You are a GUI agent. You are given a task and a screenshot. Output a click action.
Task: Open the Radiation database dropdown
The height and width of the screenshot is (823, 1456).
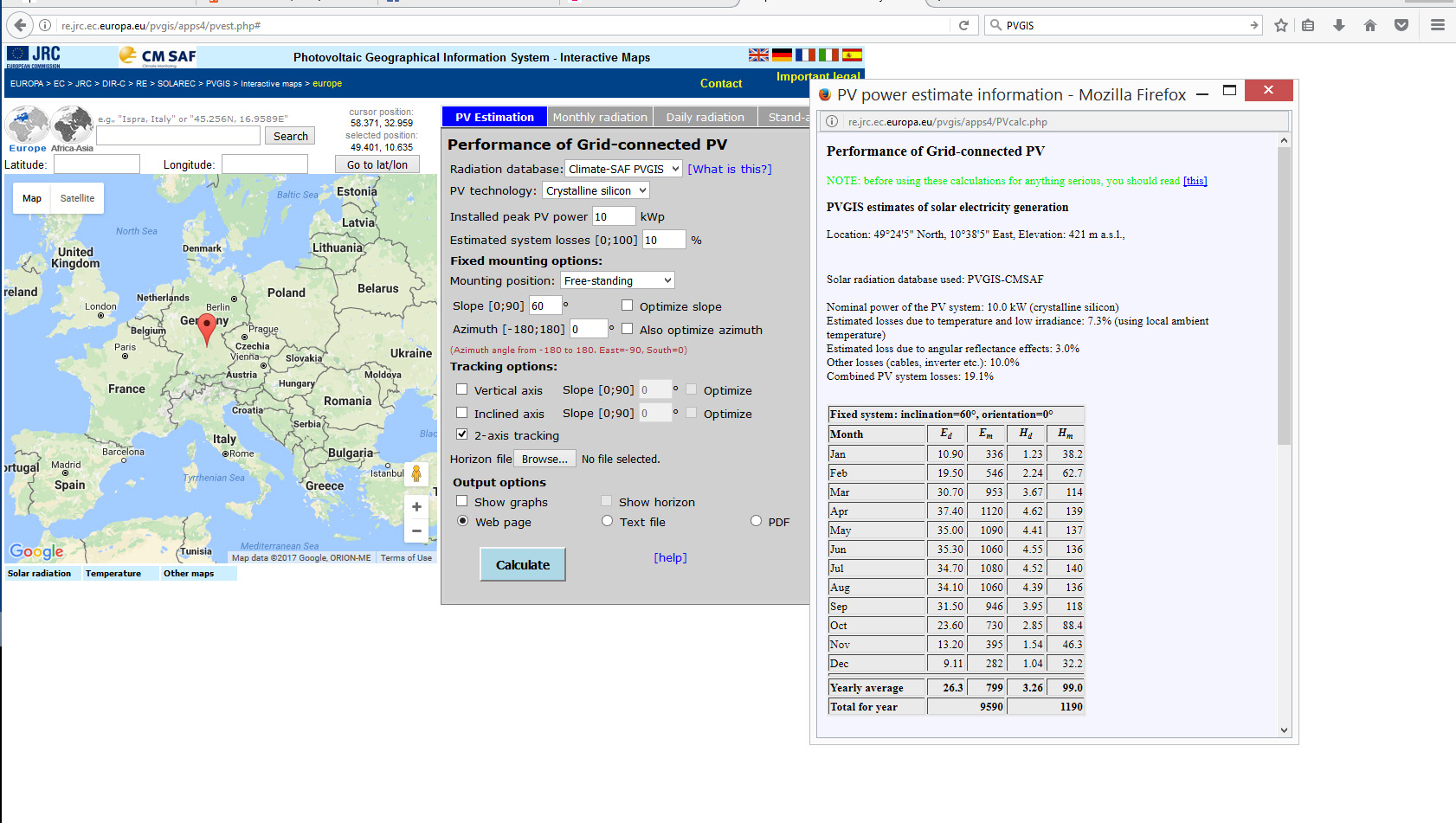click(623, 169)
